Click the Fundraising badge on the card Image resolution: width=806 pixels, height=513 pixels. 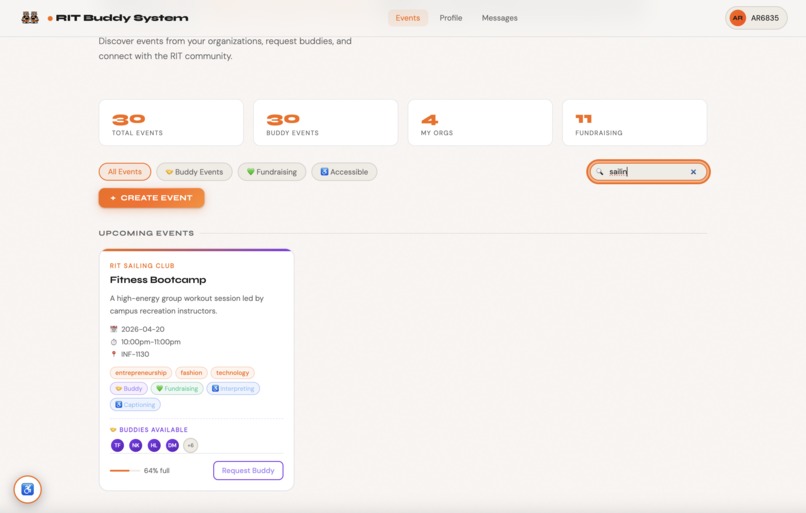click(177, 389)
